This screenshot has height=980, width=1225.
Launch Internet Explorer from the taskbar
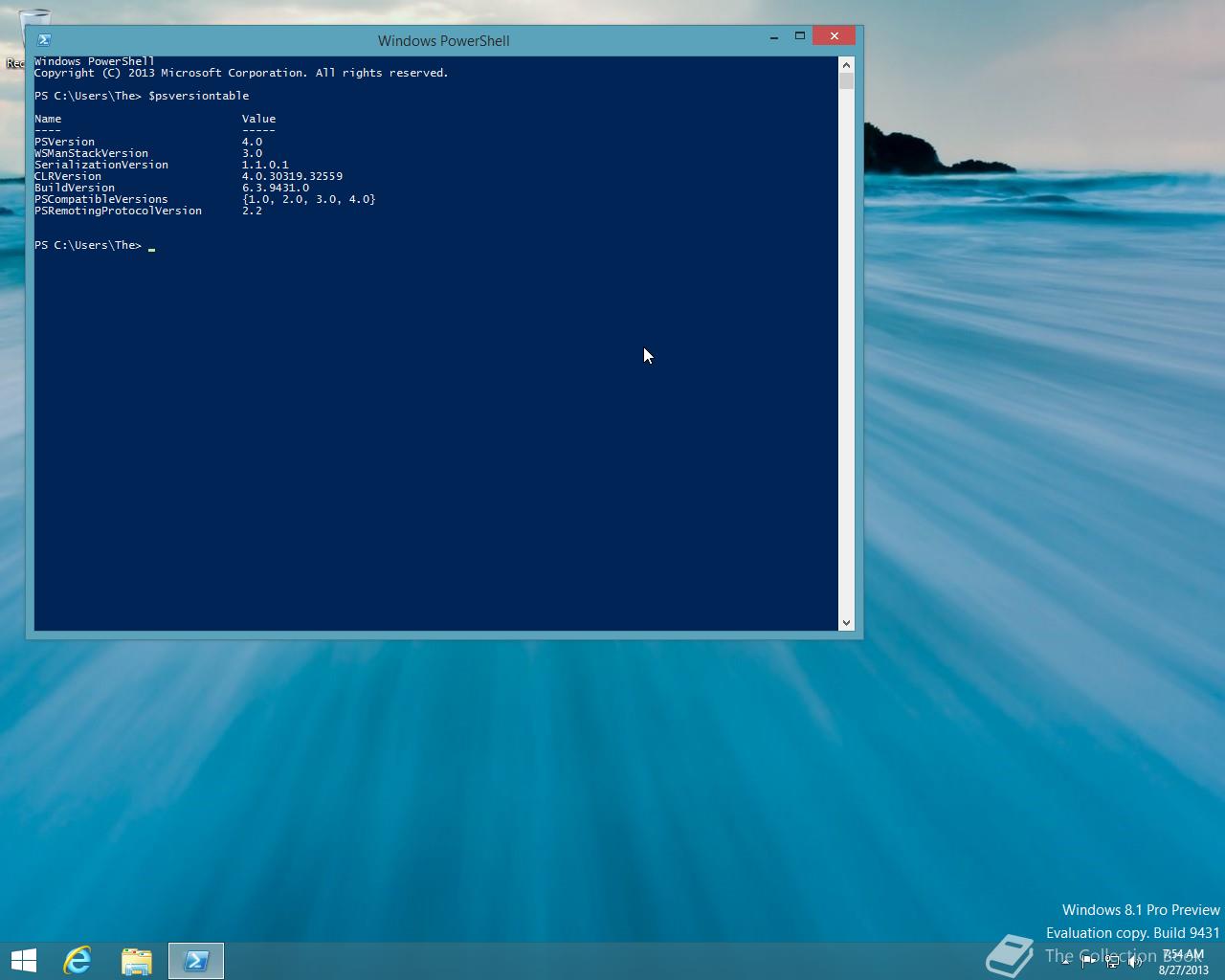(78, 961)
